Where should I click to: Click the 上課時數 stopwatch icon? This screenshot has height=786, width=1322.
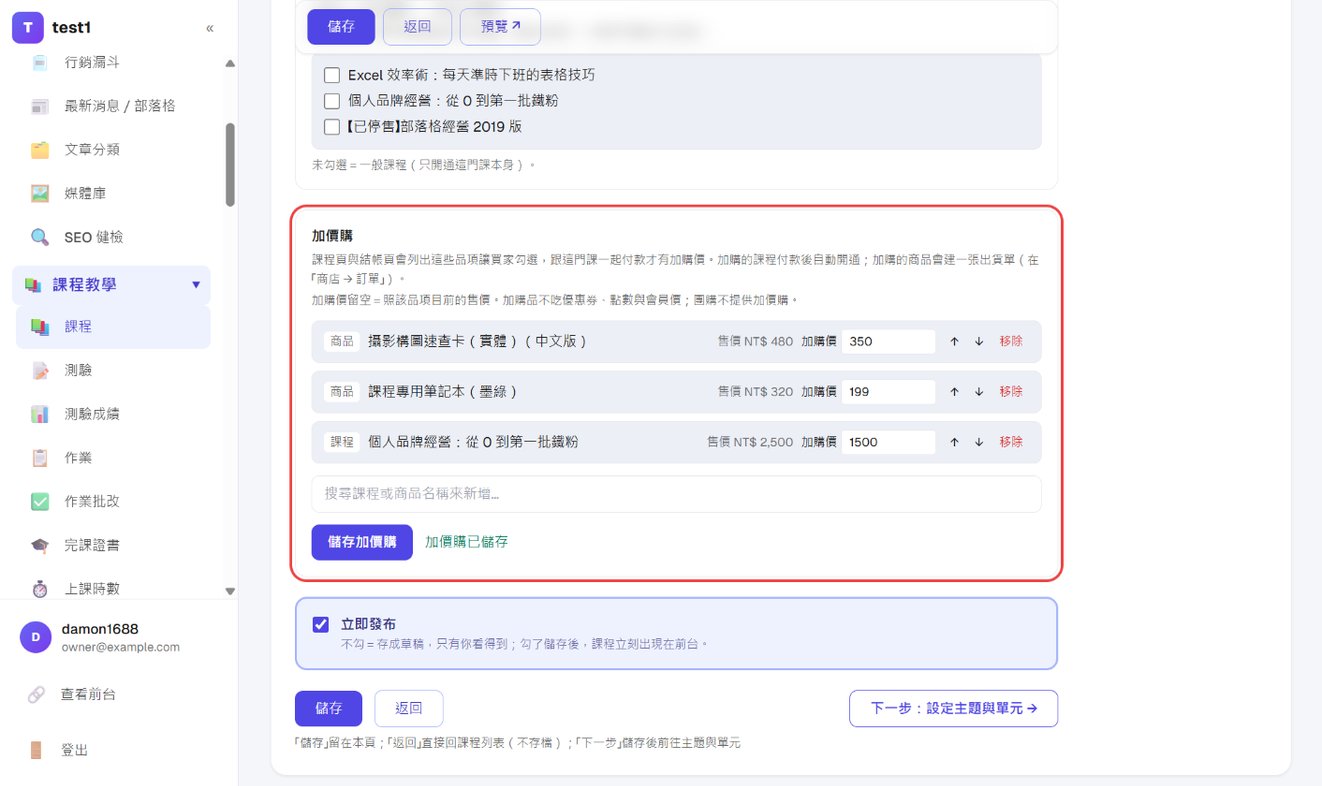[x=40, y=589]
